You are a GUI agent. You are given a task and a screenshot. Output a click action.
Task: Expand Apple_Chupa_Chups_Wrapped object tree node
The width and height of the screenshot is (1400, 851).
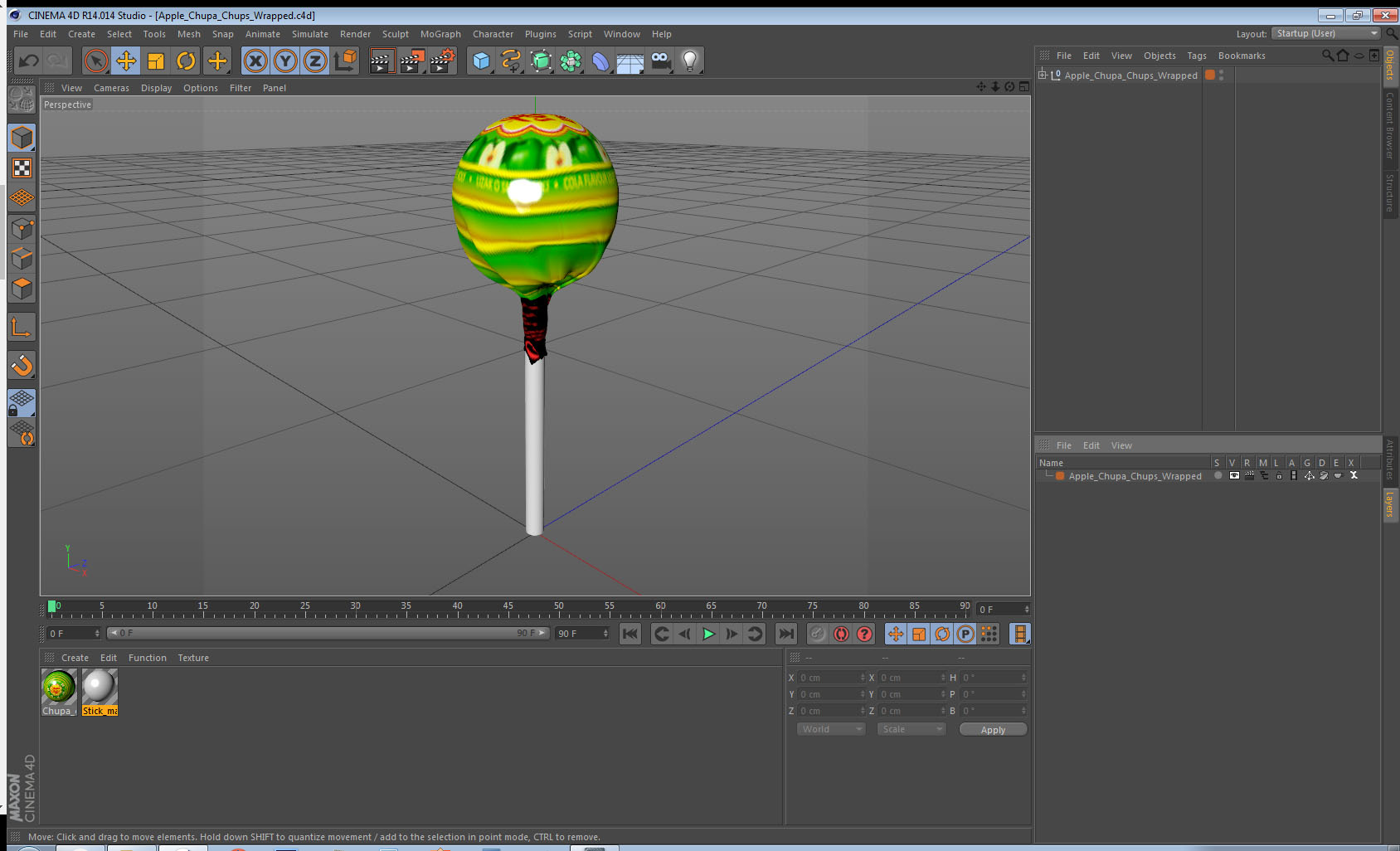point(1043,75)
